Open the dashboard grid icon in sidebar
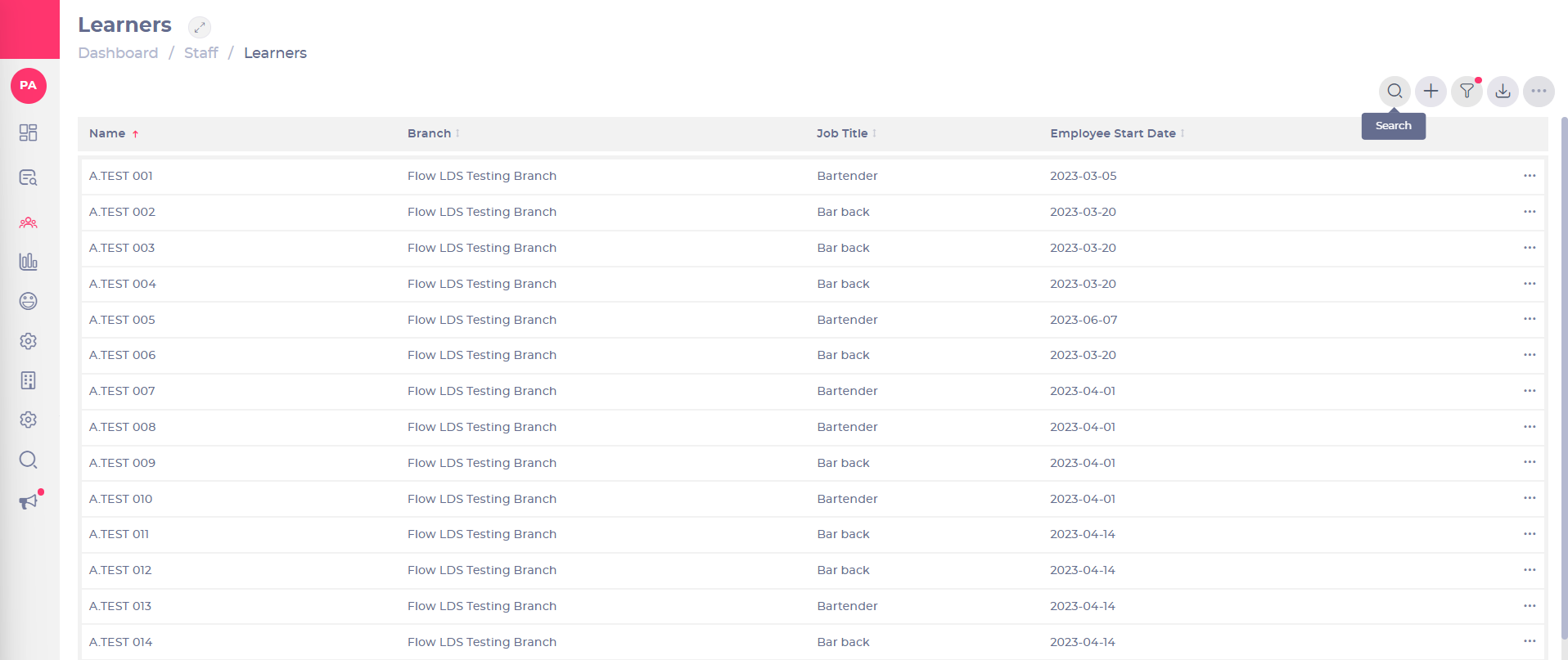Viewport: 1568px width, 660px height. pos(29,132)
